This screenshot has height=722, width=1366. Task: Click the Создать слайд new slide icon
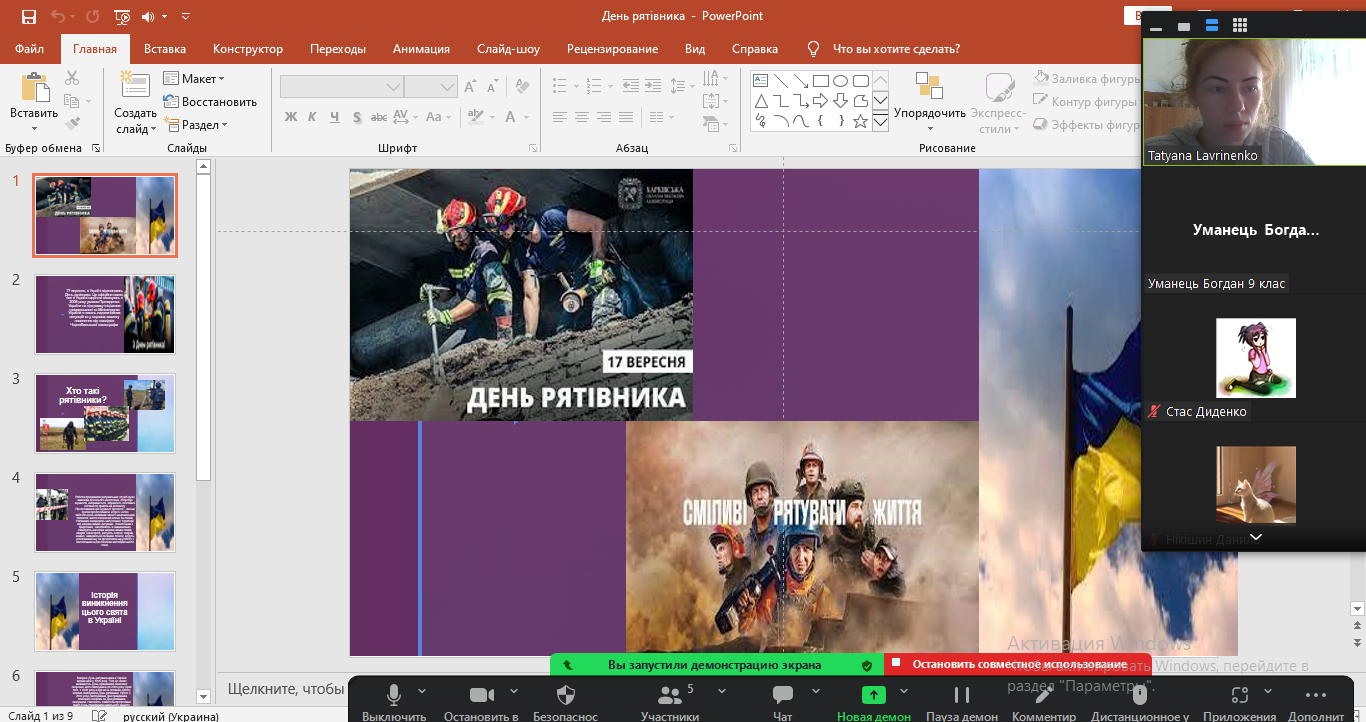click(x=134, y=86)
